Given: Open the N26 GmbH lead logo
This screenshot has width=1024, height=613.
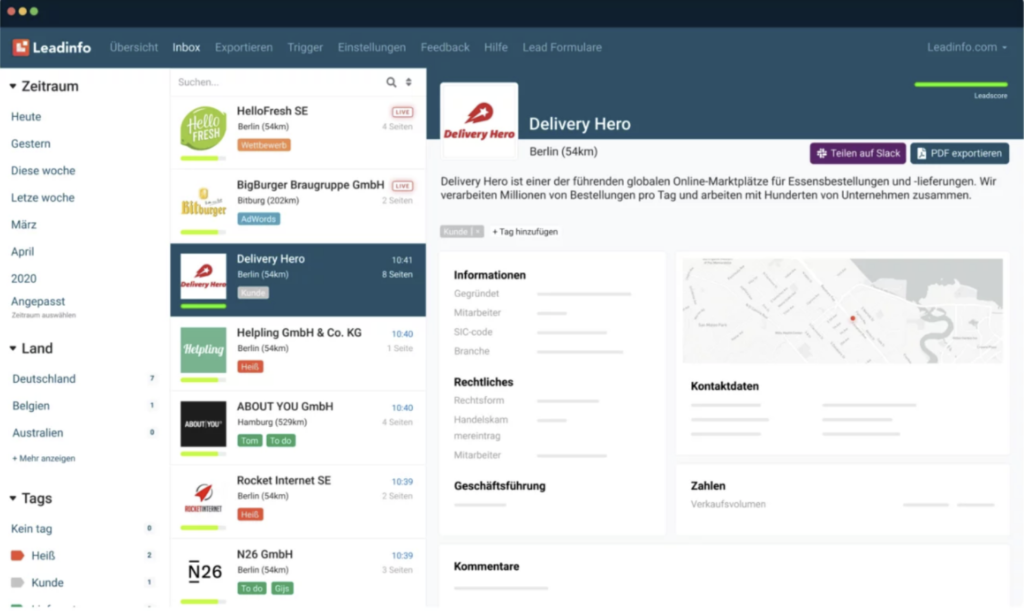Looking at the screenshot, I should click(203, 571).
